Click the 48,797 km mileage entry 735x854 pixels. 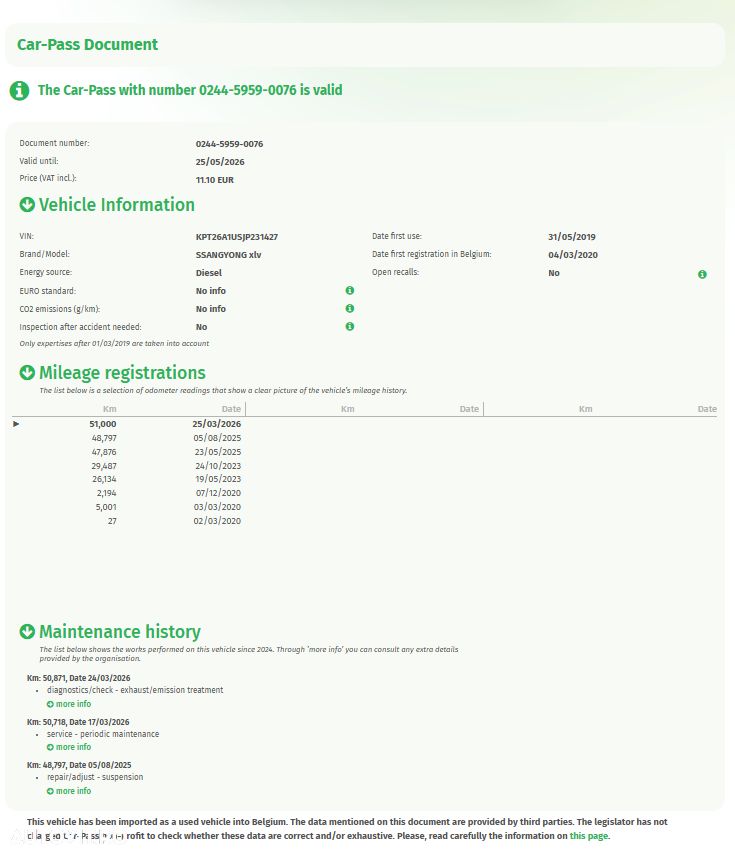(104, 438)
